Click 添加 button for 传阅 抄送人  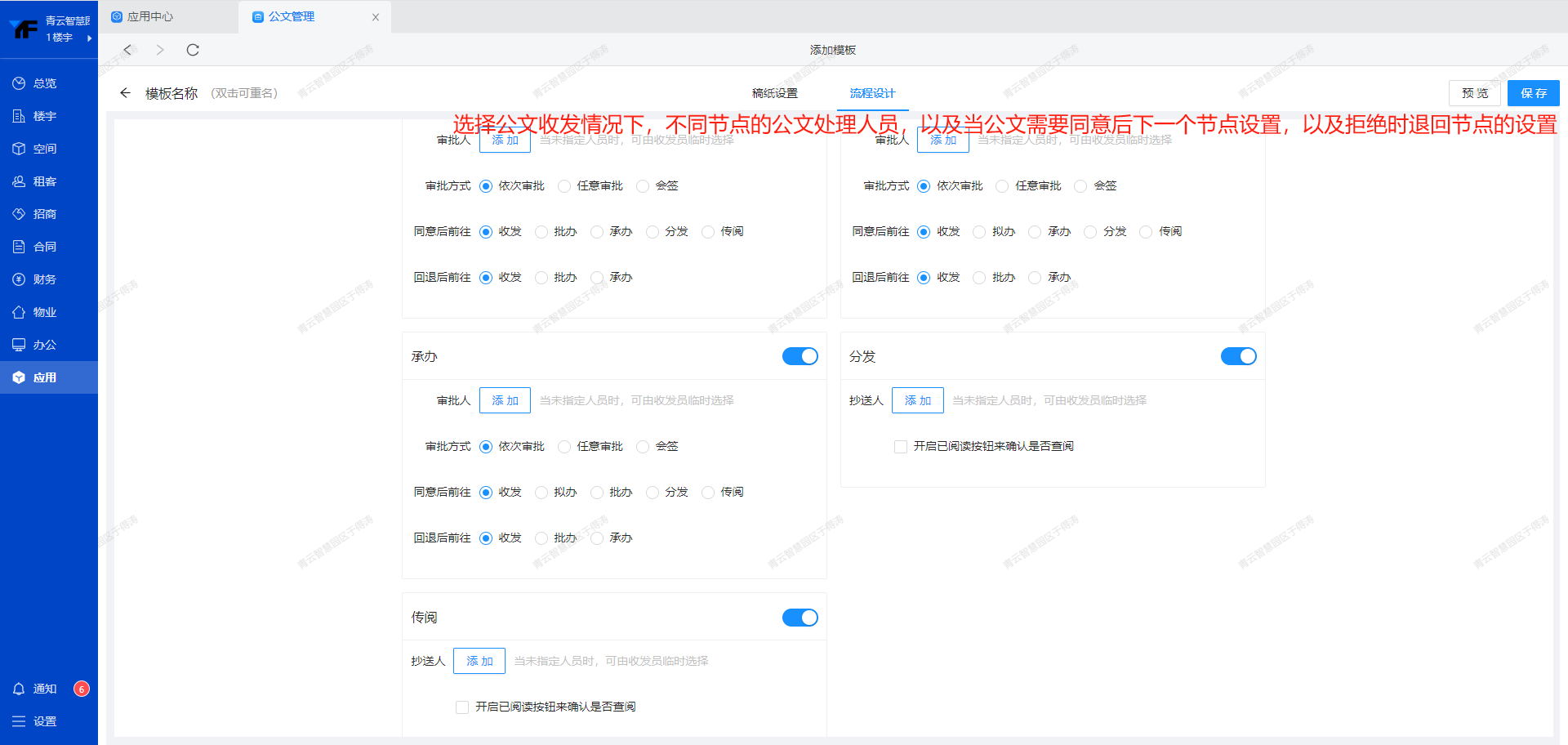479,661
